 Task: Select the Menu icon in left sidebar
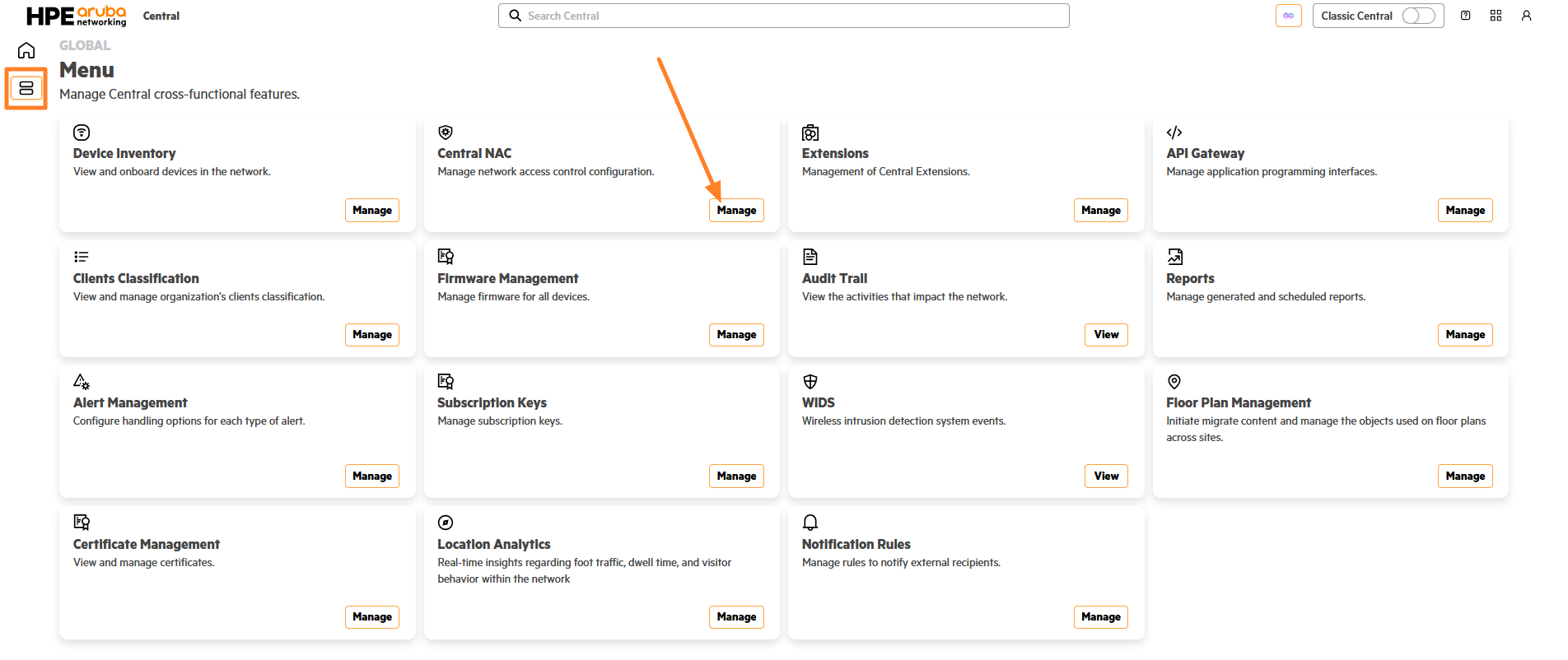click(x=26, y=88)
